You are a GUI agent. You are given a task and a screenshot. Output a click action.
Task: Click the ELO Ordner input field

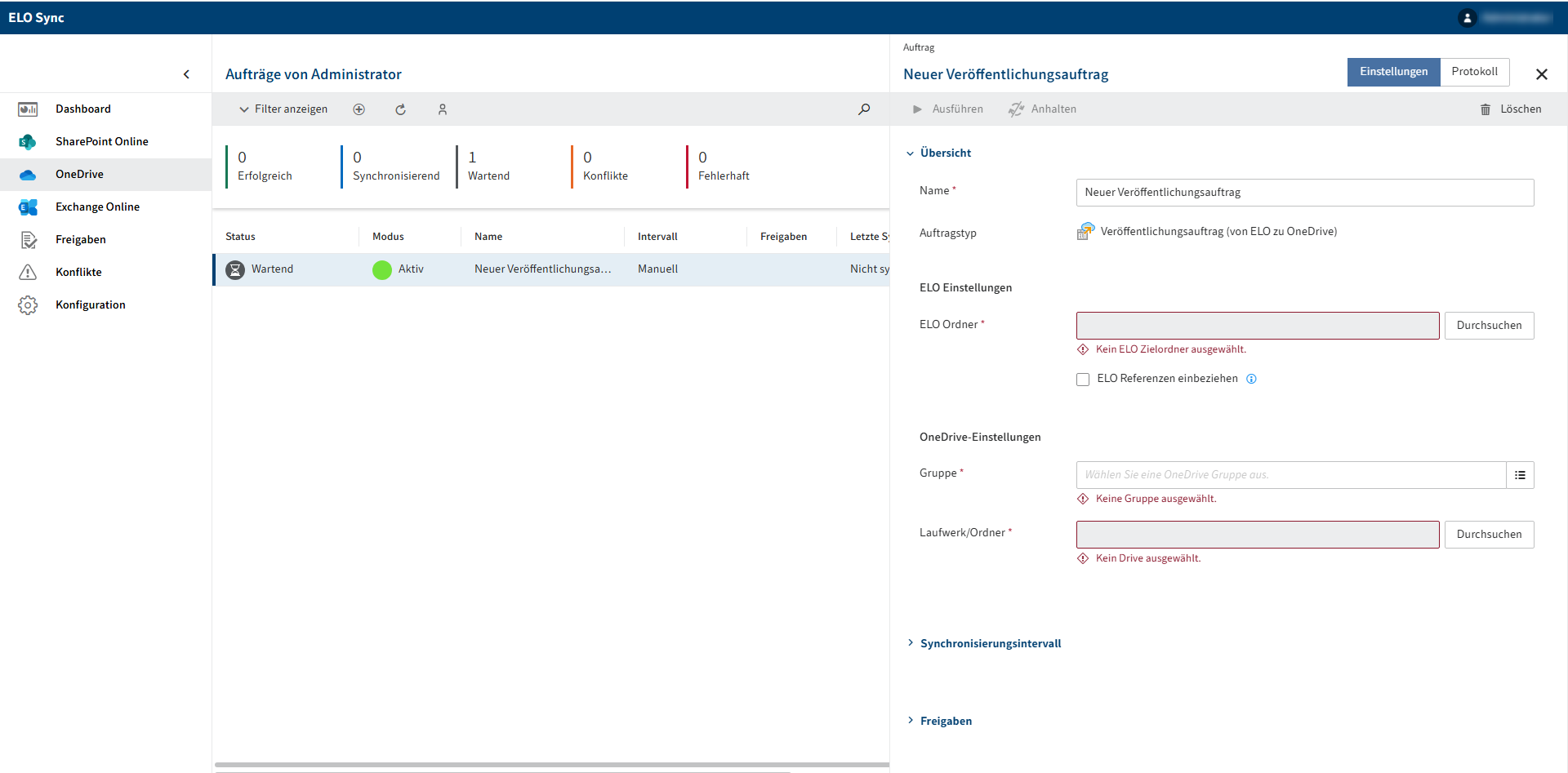tap(1258, 326)
